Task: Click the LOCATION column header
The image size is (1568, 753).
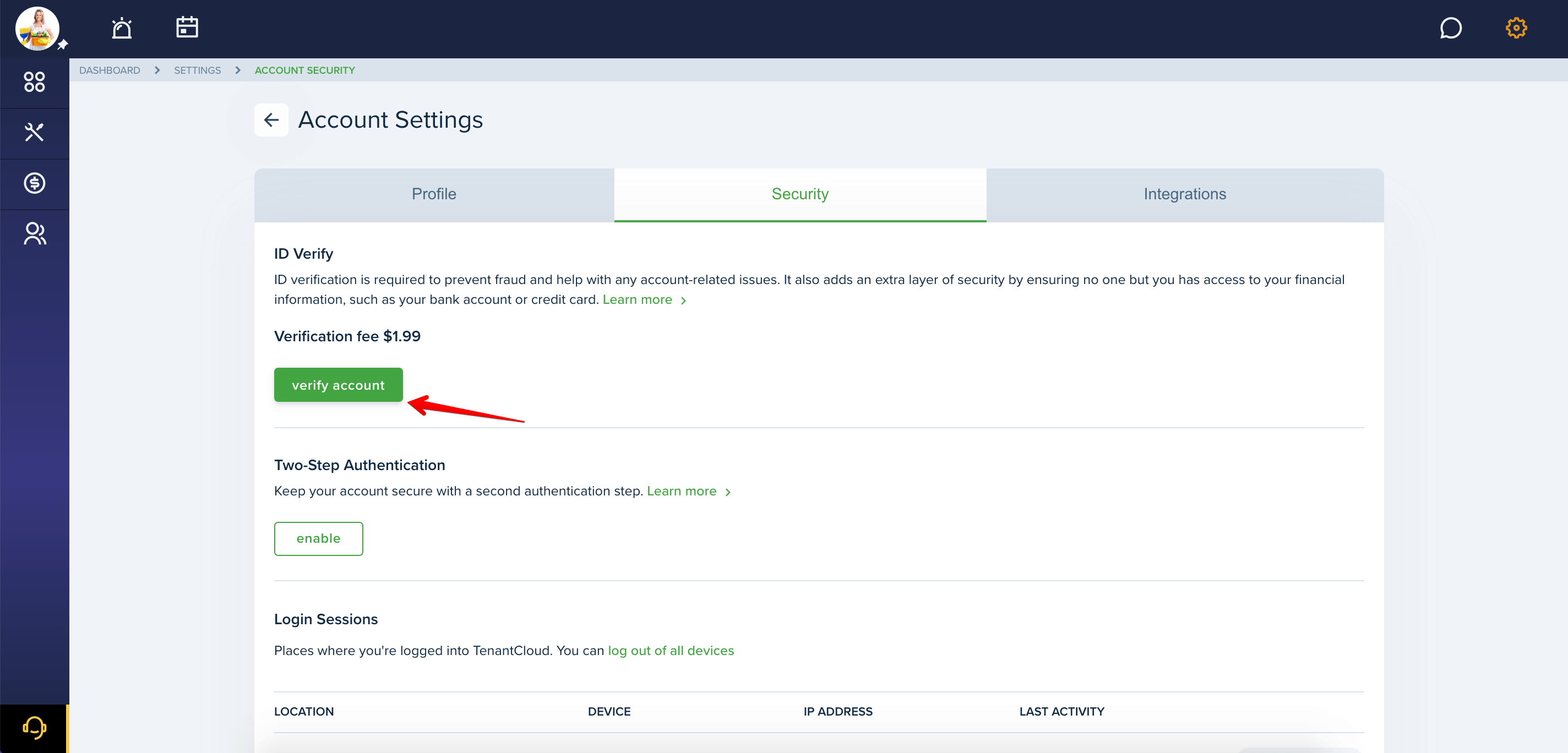Action: tap(304, 712)
